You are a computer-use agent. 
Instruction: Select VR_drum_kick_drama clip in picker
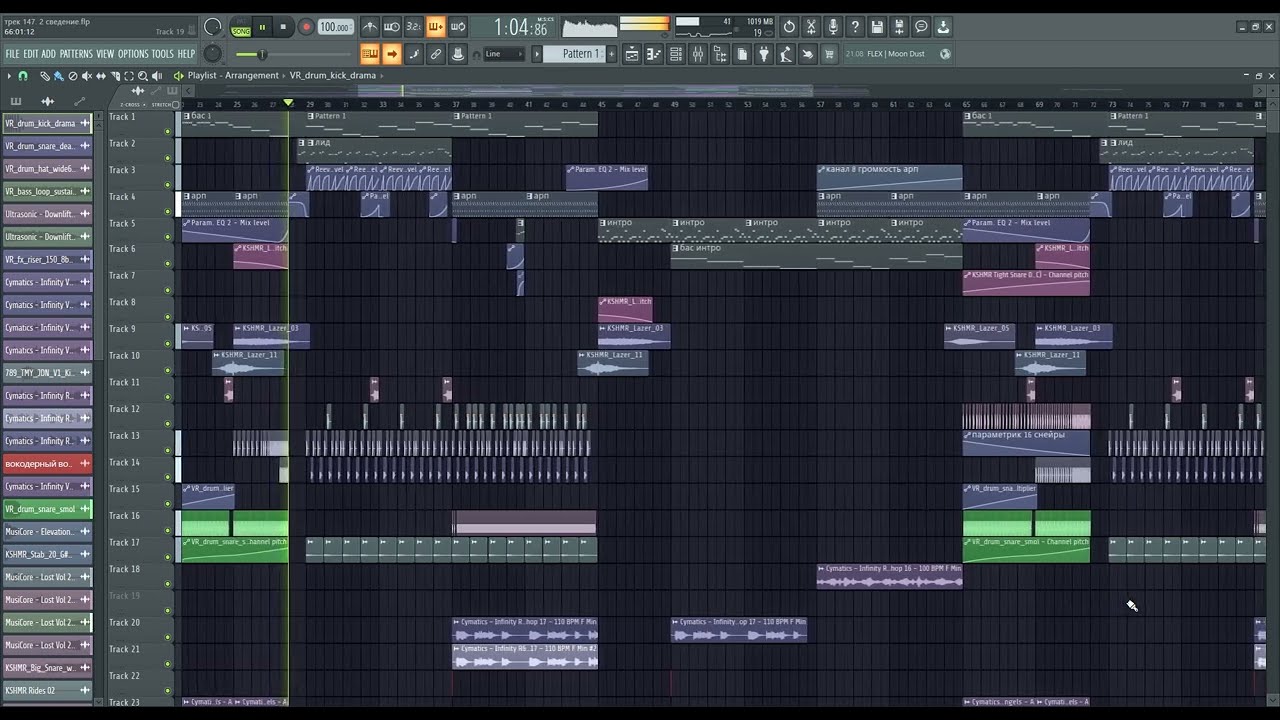(47, 123)
